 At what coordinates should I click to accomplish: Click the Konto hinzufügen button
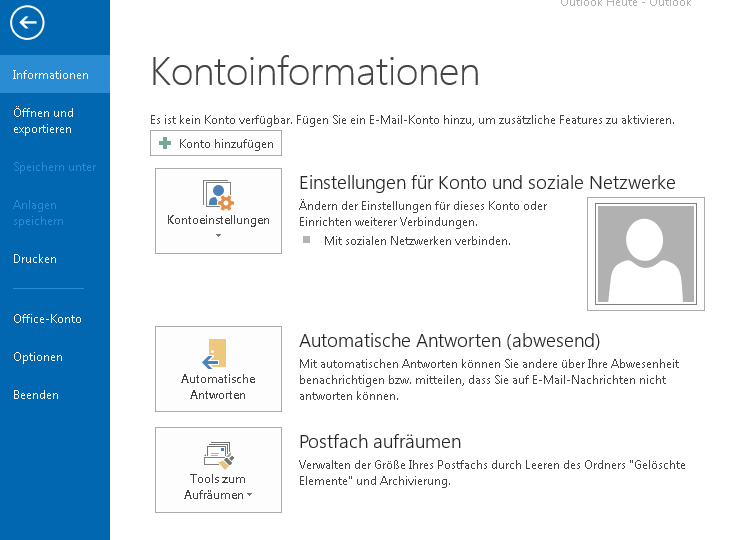tap(216, 143)
